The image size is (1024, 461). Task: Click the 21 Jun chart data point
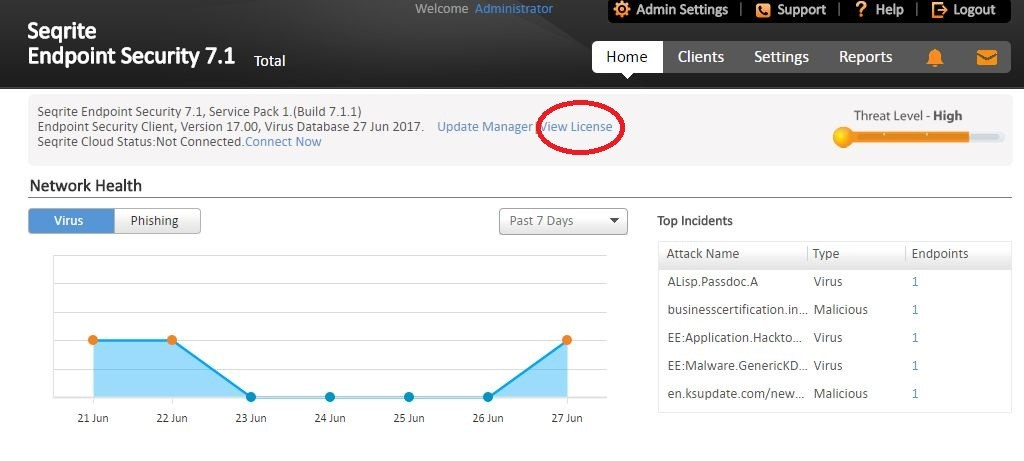93,340
